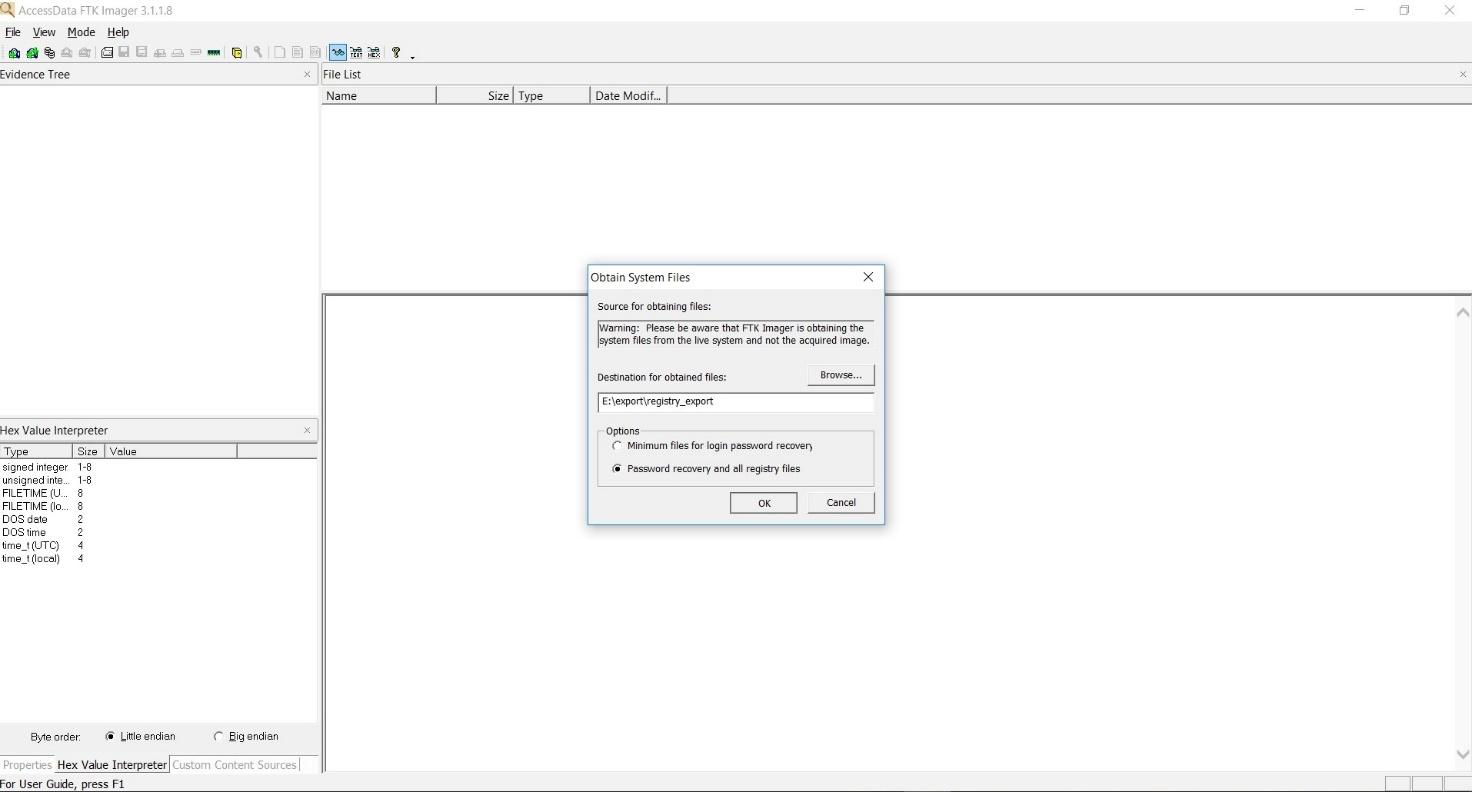1472x792 pixels.
Task: Close the Evidence Tree pane
Action: (307, 74)
